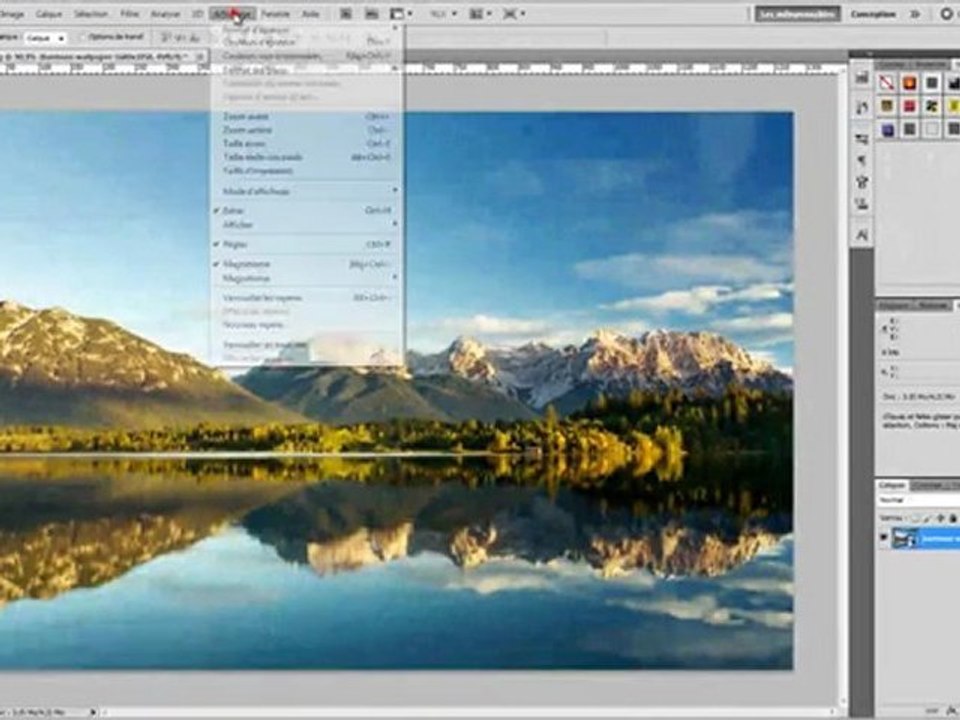960x720 pixels.
Task: Expand the Afficher submenu
Action: click(306, 225)
